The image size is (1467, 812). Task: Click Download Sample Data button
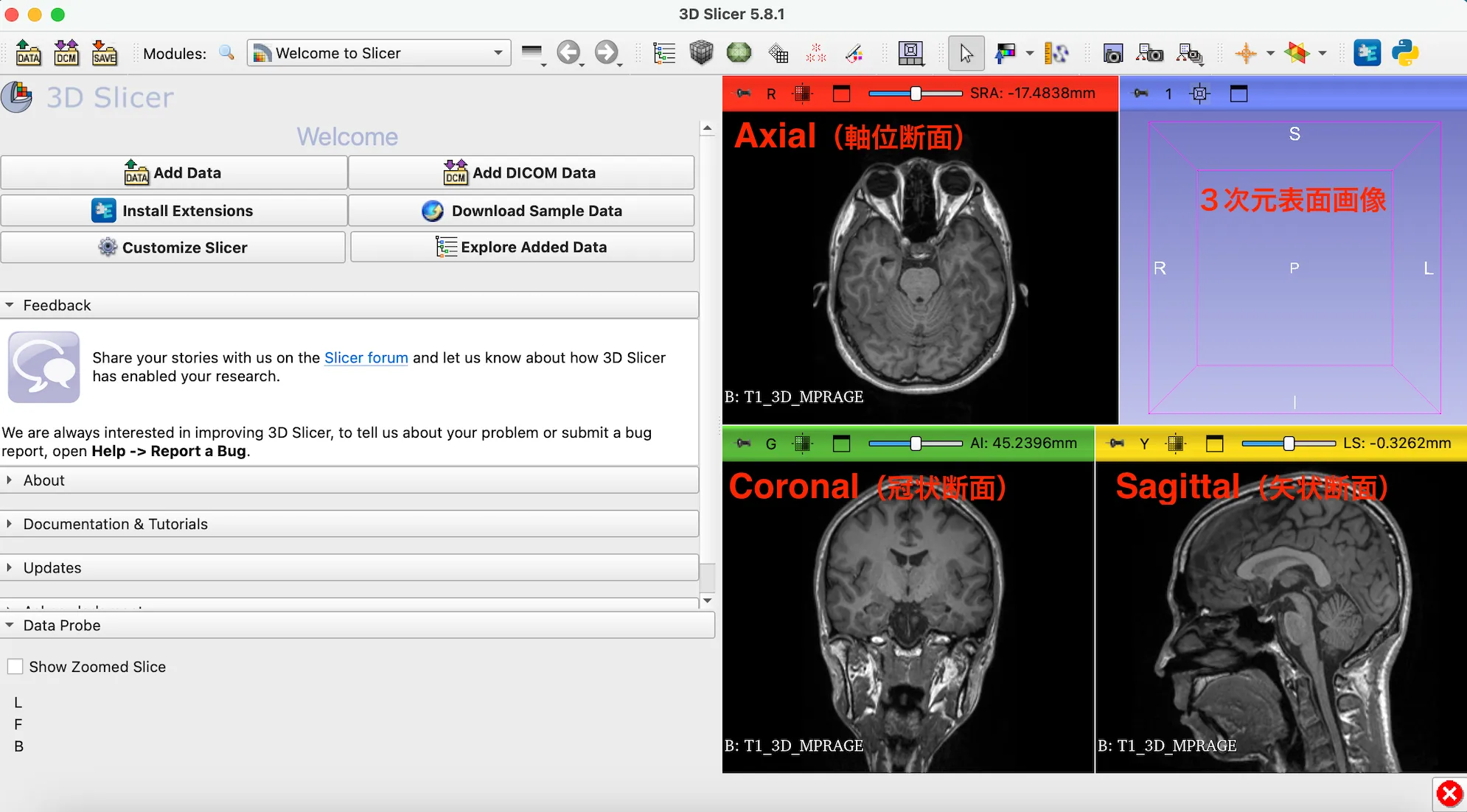[521, 211]
